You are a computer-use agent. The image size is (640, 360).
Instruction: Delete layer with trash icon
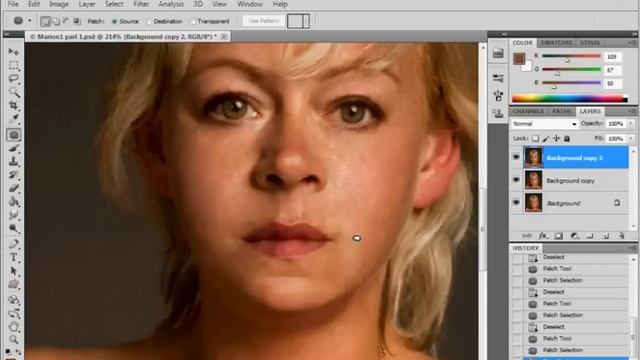coord(621,236)
